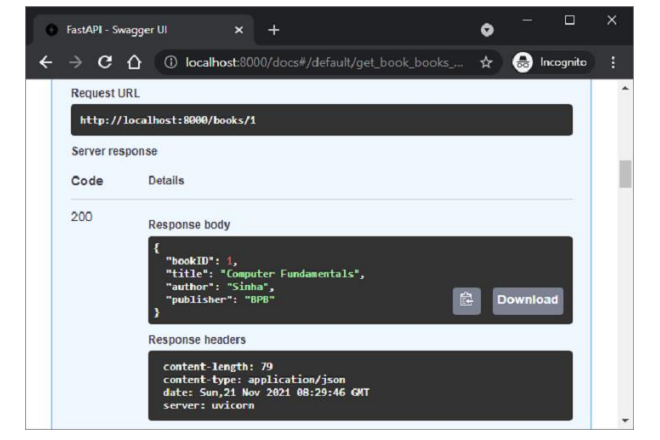Reload the current page
The height and width of the screenshot is (440, 660).
[104, 62]
